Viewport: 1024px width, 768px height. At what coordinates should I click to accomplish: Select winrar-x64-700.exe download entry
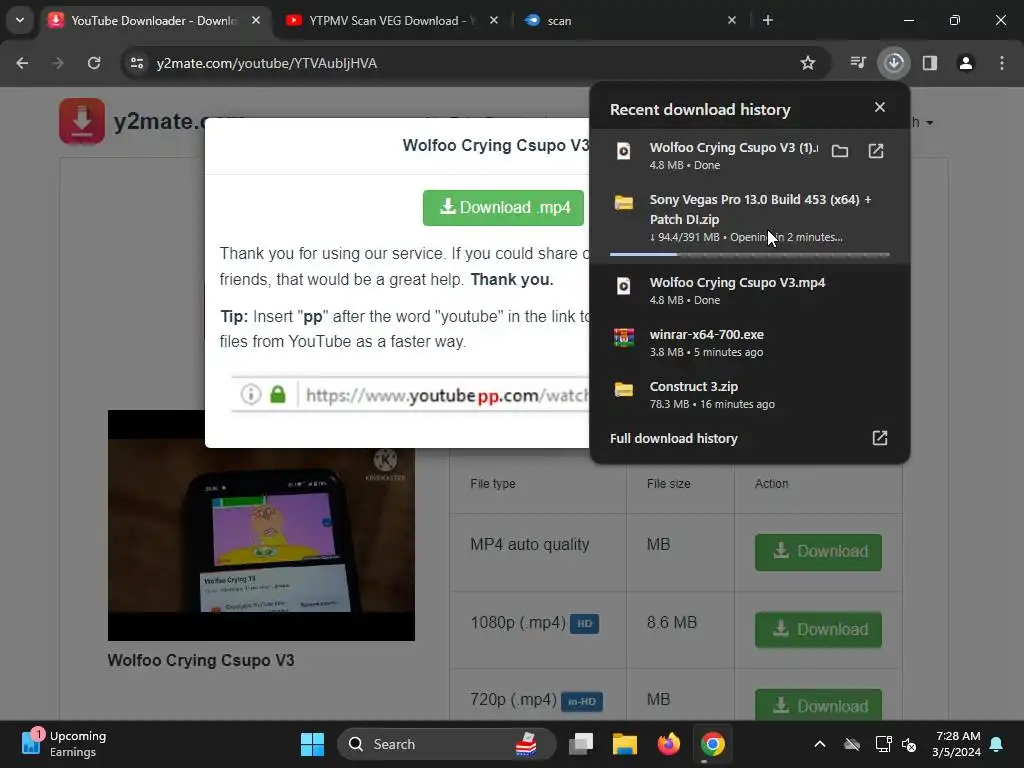click(x=750, y=343)
